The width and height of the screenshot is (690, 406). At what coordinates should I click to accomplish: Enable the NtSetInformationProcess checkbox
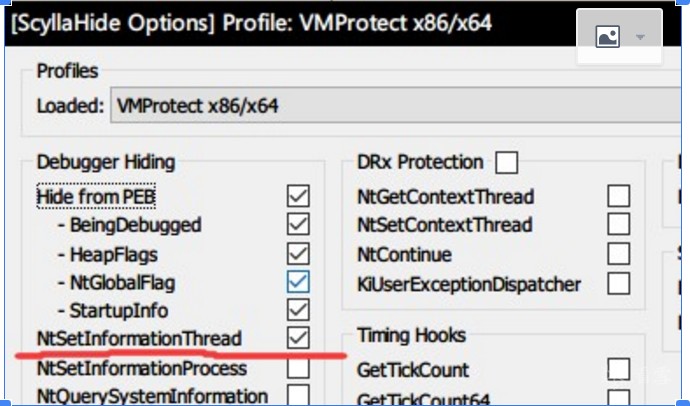tap(298, 368)
